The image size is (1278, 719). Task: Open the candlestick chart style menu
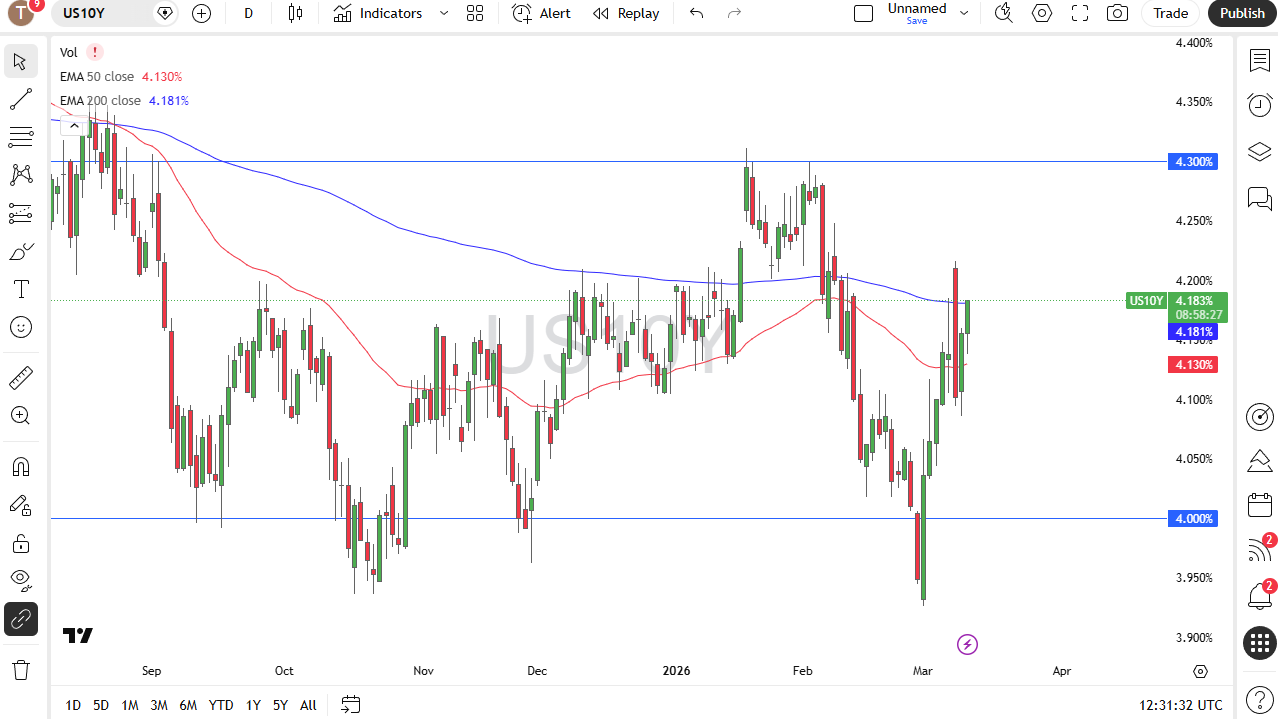(294, 13)
